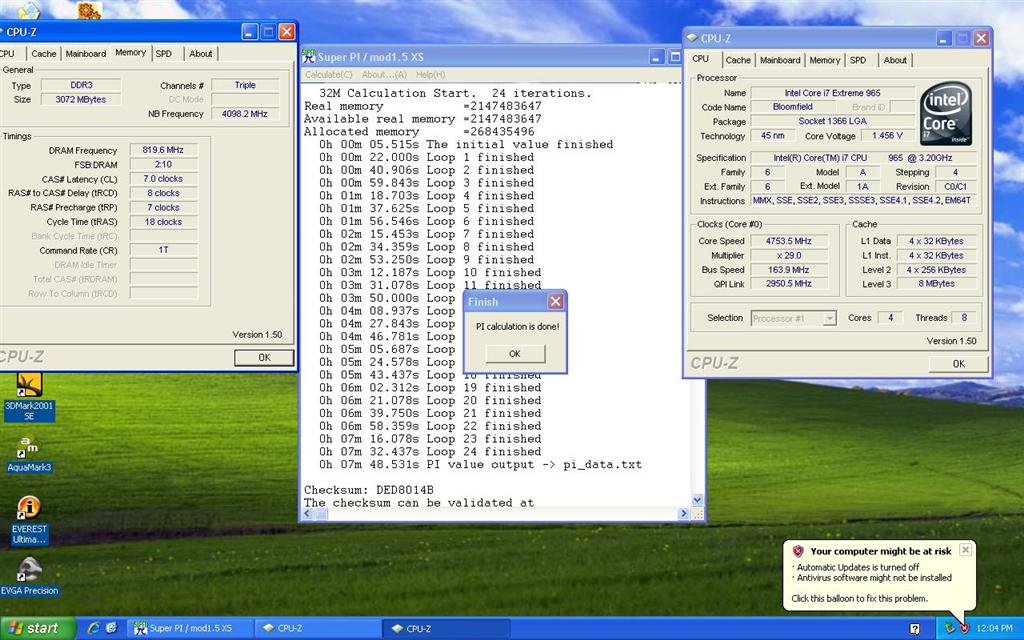Click the Level 3 cache 8 MBytes field

pyautogui.click(x=936, y=283)
